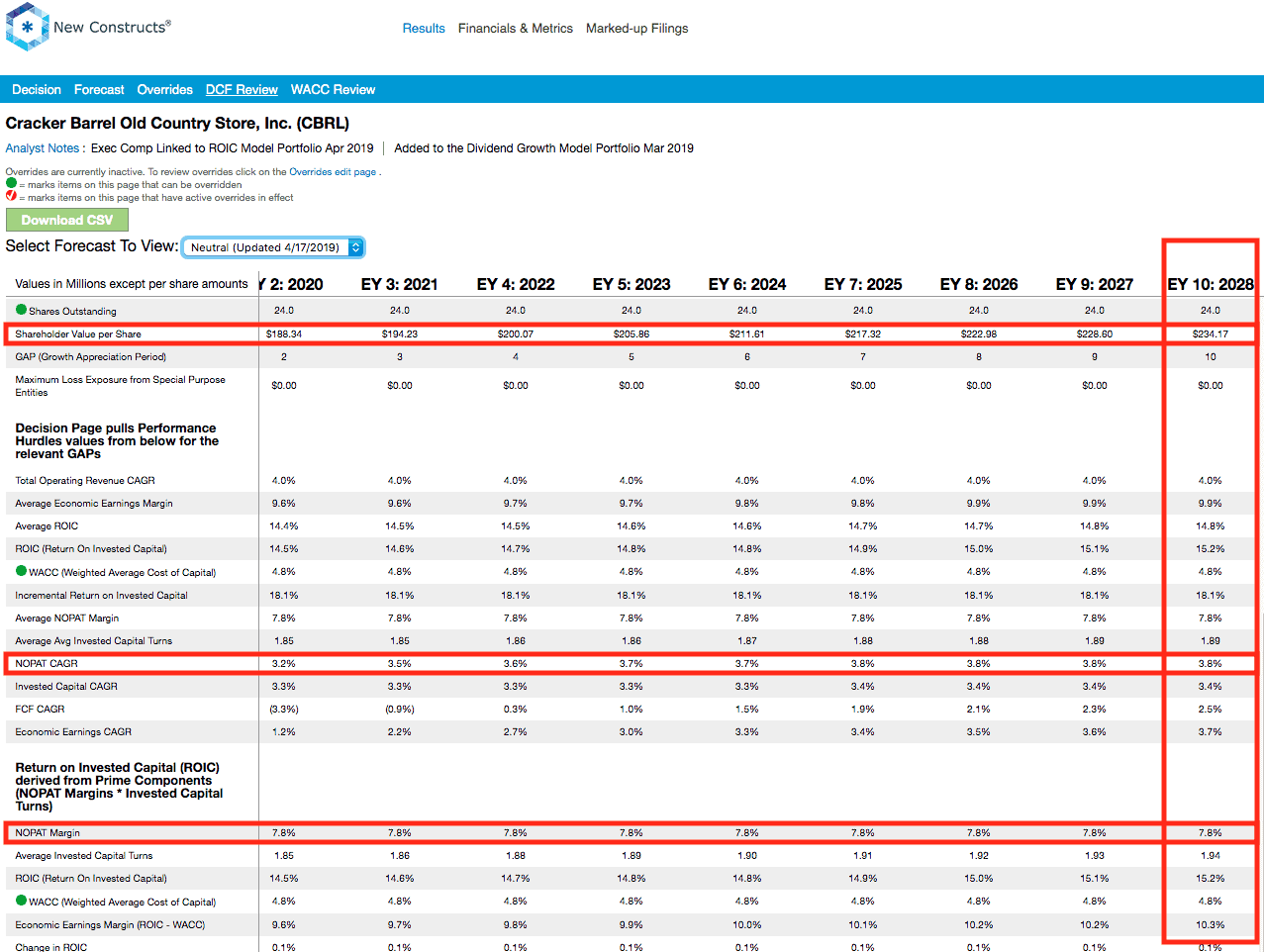
Task: Click the EY 9: 2027 column header
Action: pos(1095,284)
